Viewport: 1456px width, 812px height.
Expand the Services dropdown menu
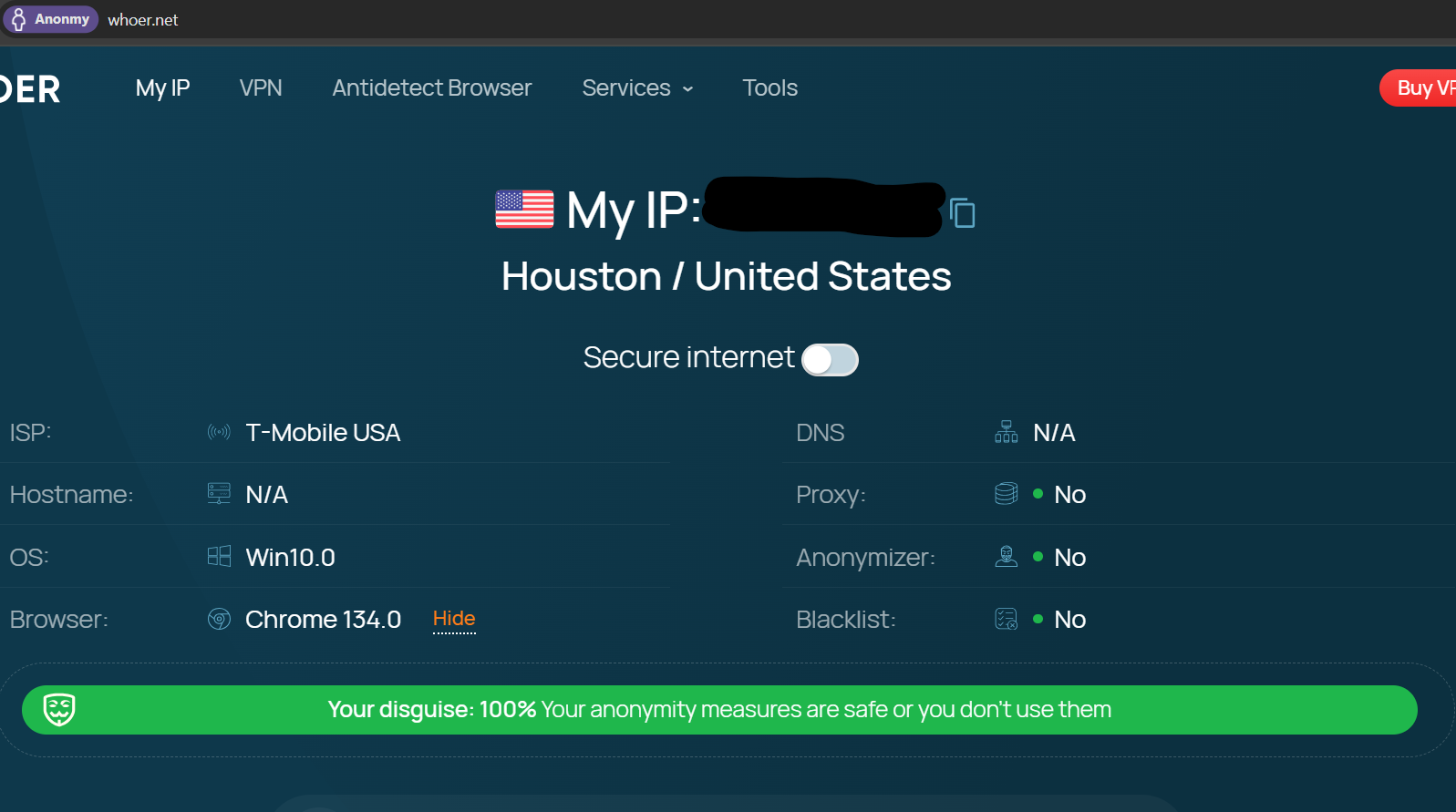click(x=637, y=88)
